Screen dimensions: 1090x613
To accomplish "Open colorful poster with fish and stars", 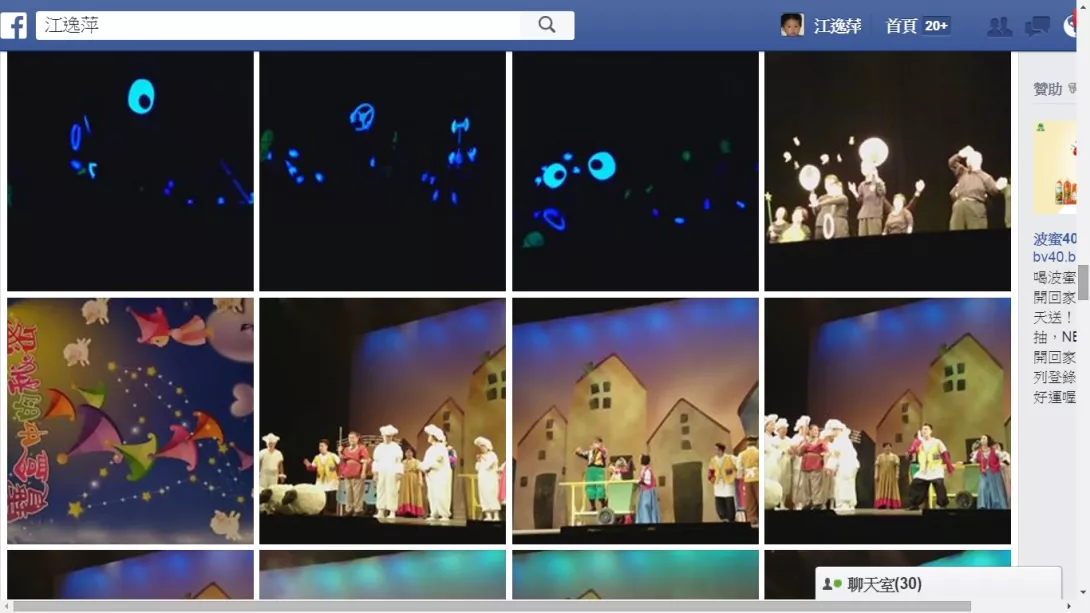I will [131, 420].
